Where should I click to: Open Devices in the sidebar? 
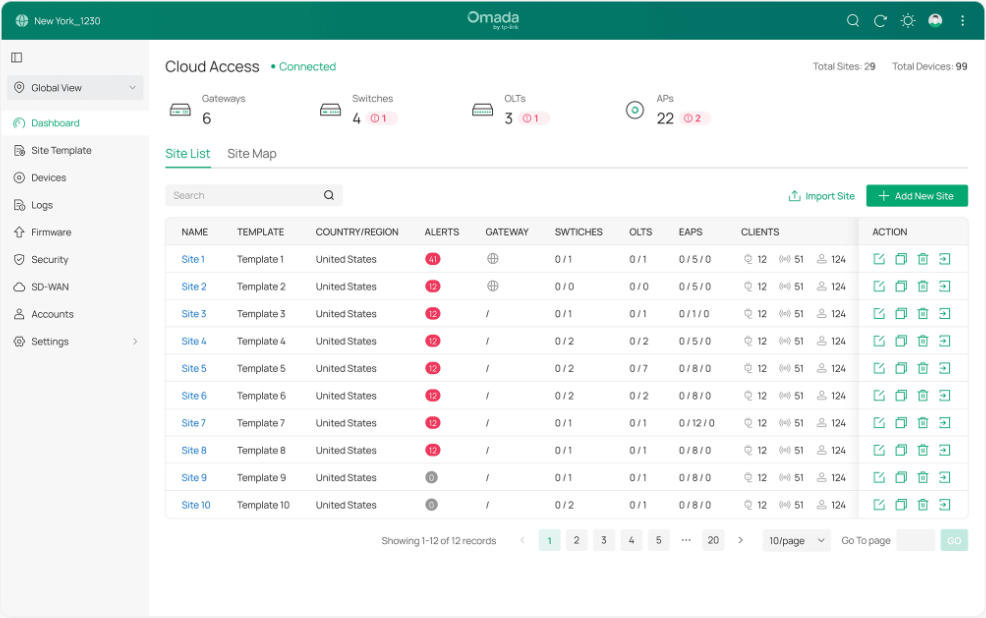[48, 178]
